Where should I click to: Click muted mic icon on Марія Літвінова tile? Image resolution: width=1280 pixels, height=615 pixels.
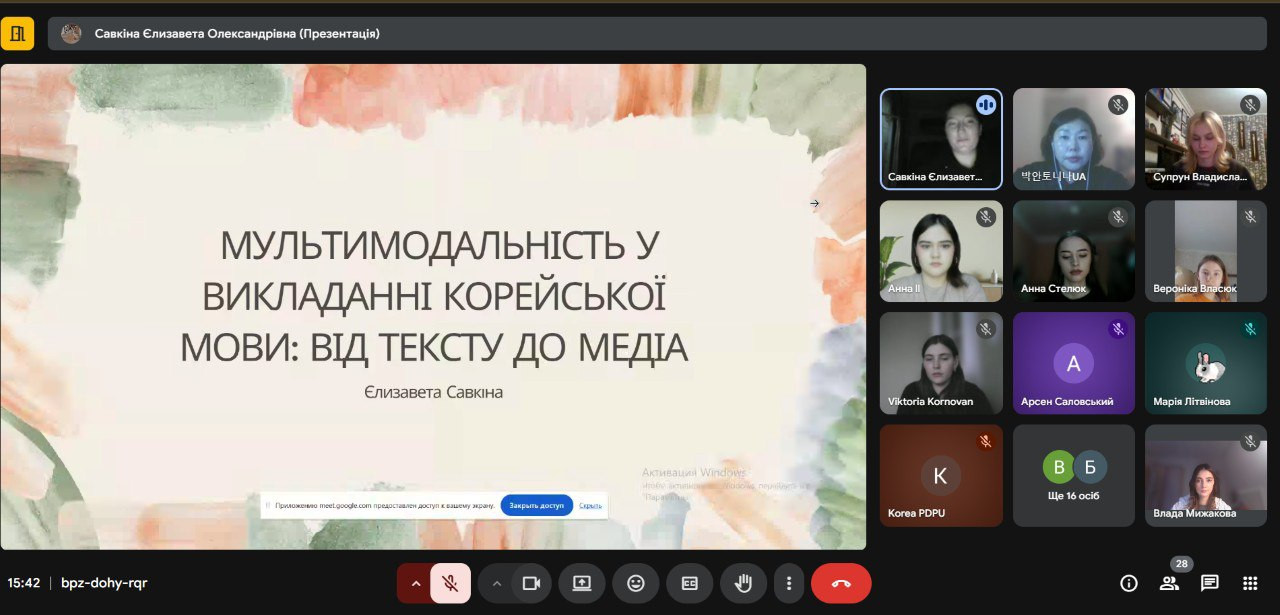pyautogui.click(x=1250, y=328)
